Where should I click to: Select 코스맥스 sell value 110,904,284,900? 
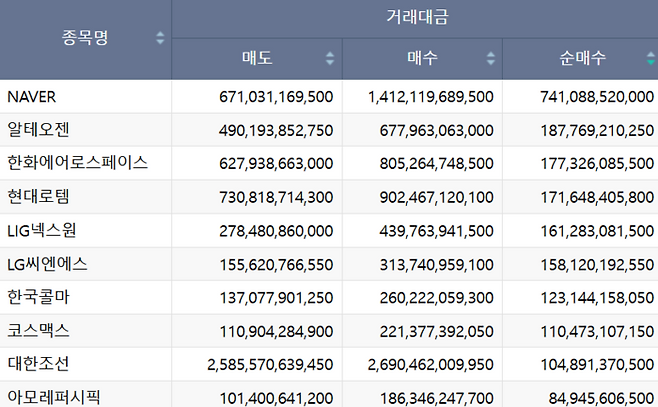point(277,331)
